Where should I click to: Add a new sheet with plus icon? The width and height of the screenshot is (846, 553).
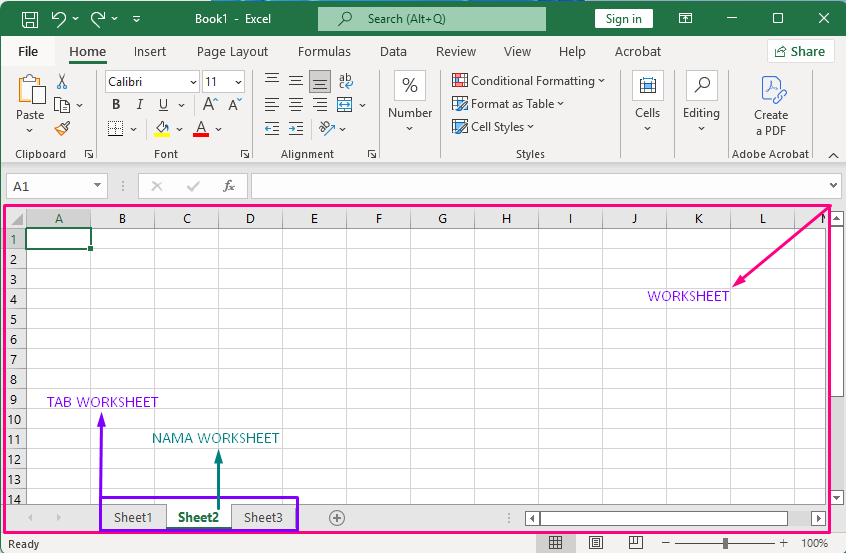[337, 517]
